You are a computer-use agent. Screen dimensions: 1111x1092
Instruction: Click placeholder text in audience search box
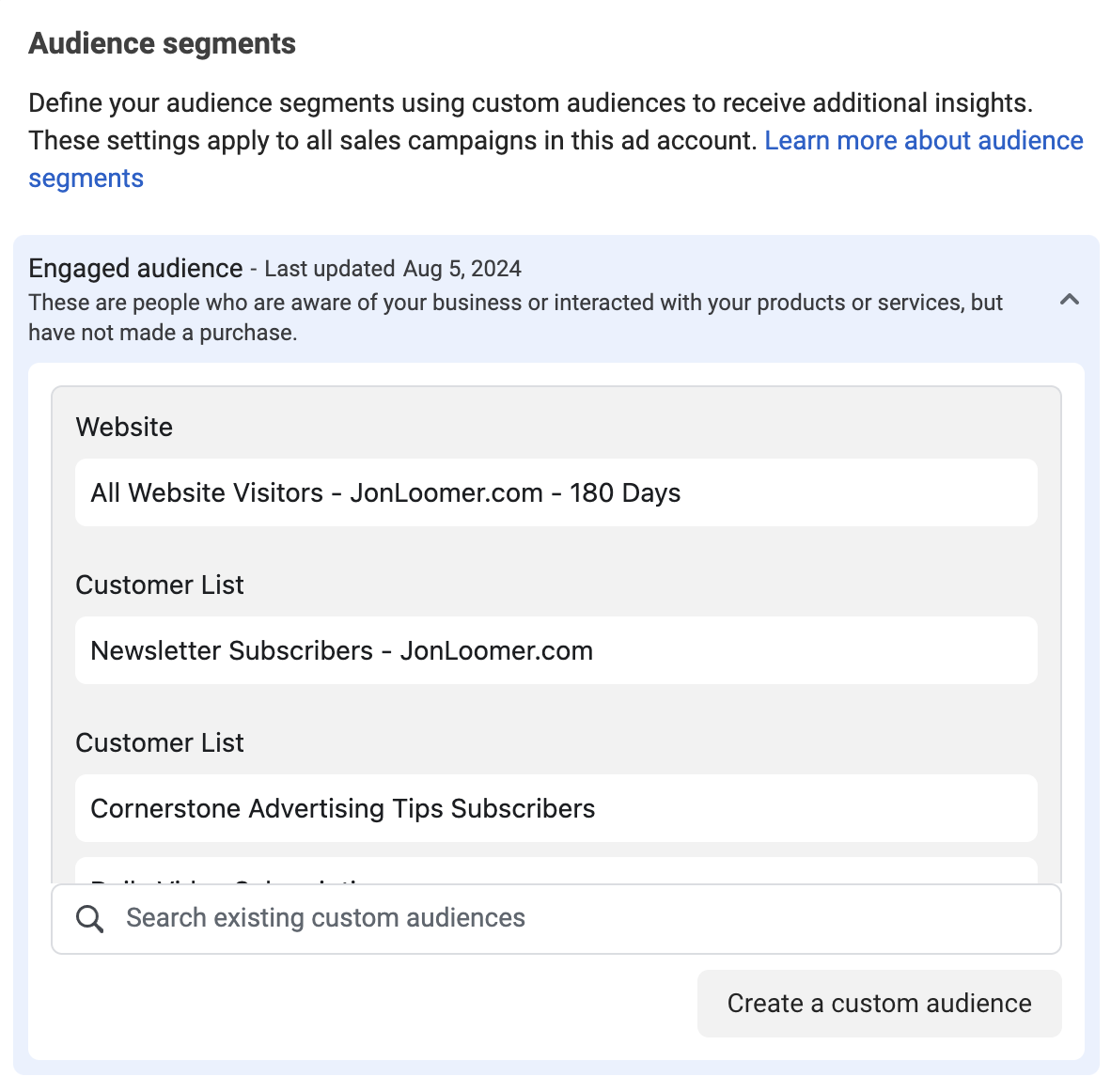pyautogui.click(x=325, y=918)
